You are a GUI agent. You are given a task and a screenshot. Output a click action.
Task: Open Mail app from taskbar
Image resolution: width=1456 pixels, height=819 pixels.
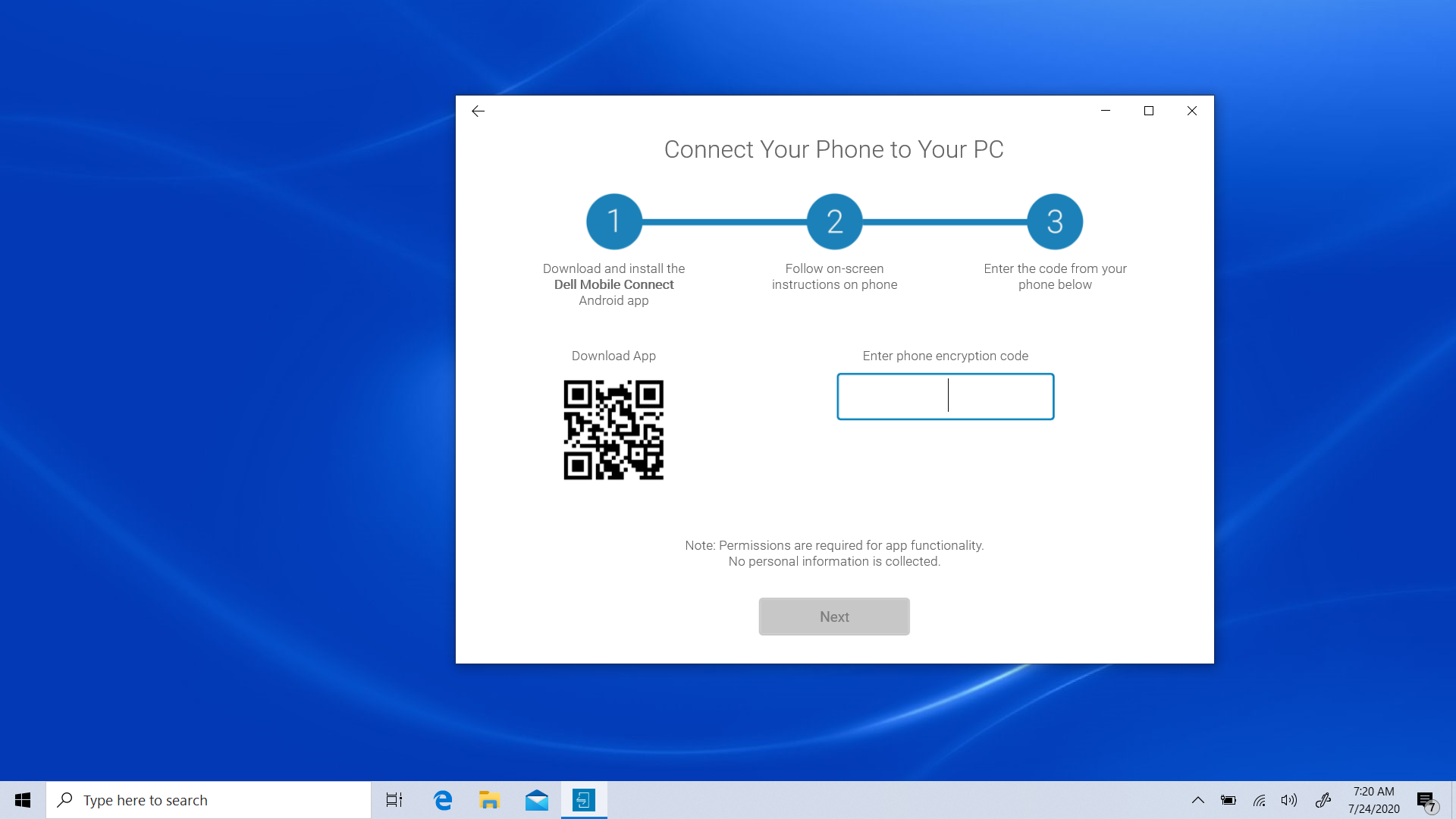tap(537, 800)
